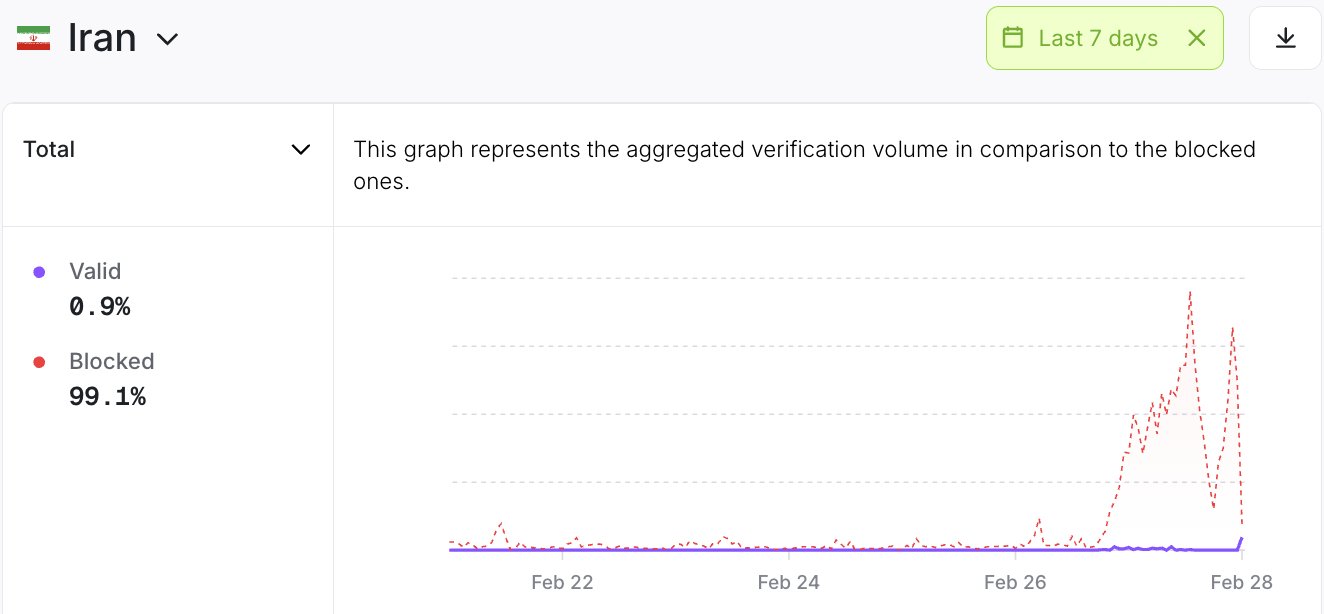Click the Total selector label
The image size is (1324, 614).
click(49, 150)
